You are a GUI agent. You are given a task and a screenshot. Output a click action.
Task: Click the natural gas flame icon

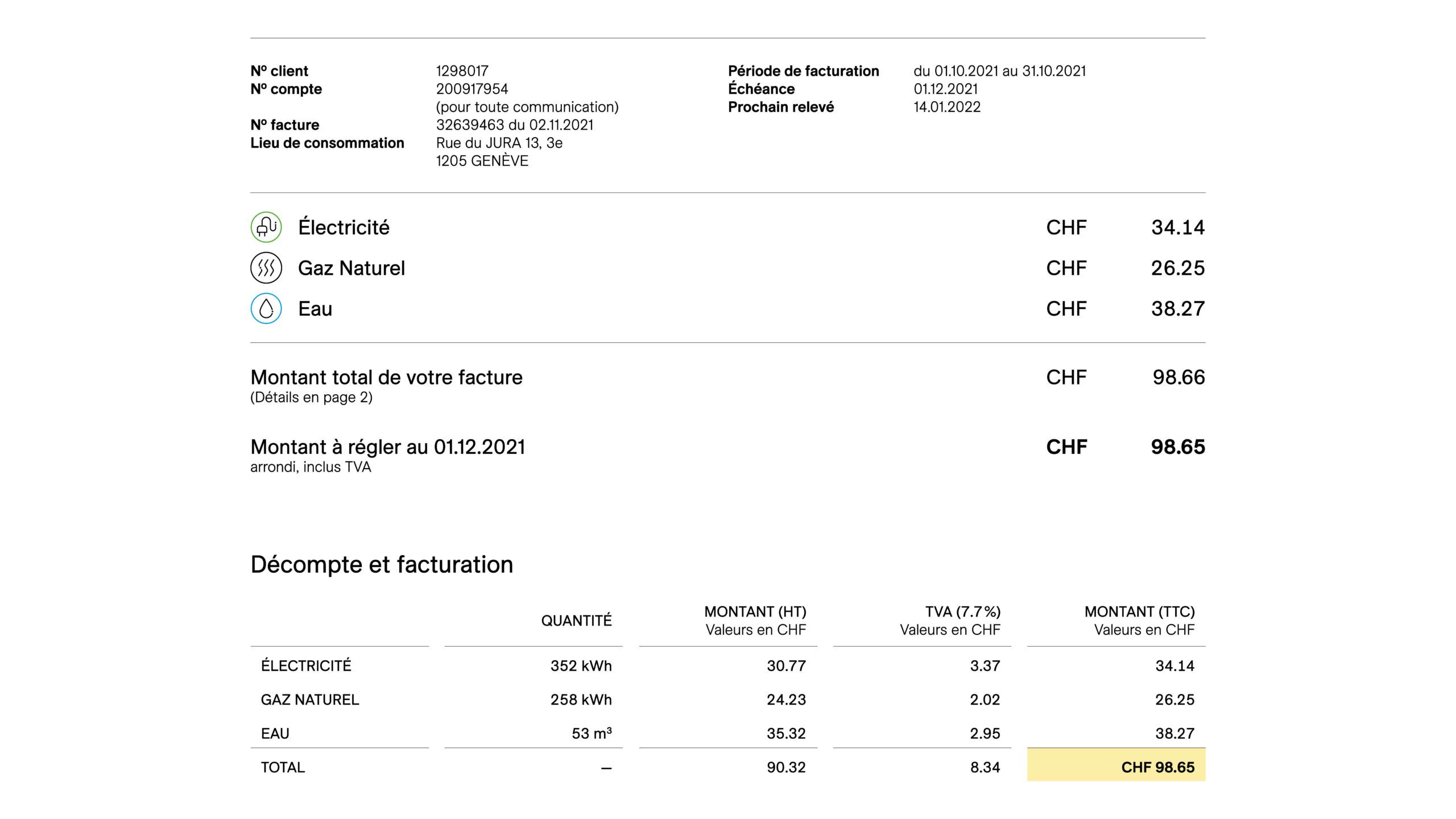click(266, 268)
